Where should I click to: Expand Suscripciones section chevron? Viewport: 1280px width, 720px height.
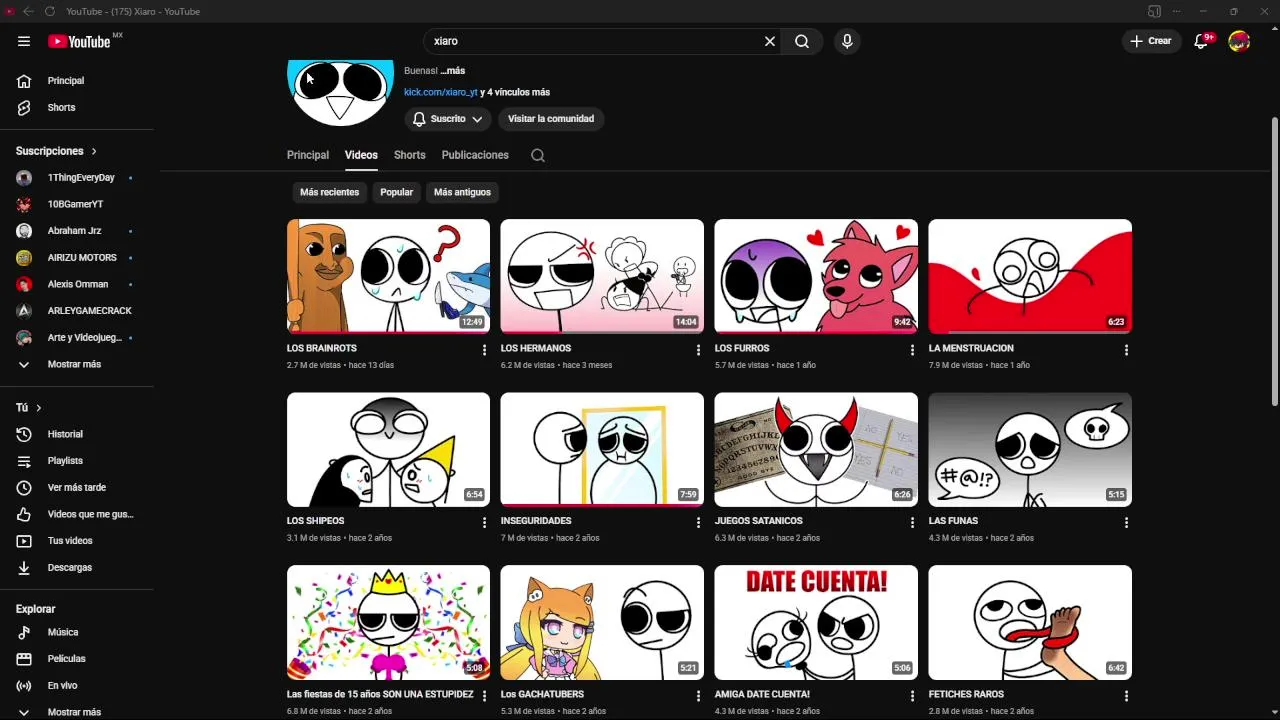94,151
